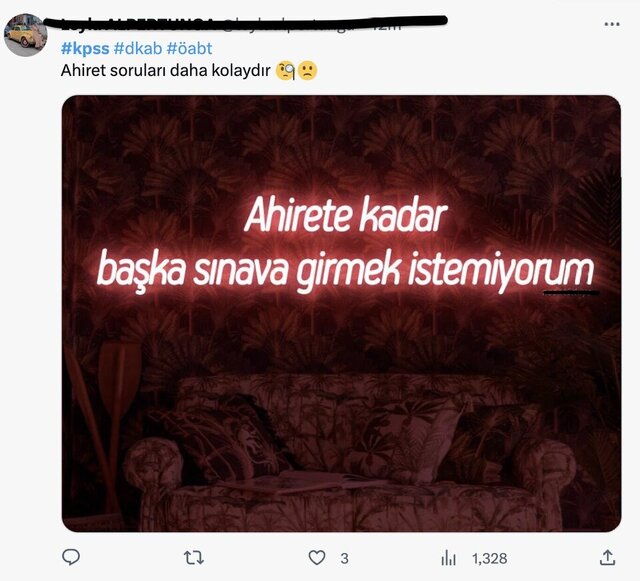Open the reply speech bubble icon
Screen dimensions: 640x581
tap(71, 557)
